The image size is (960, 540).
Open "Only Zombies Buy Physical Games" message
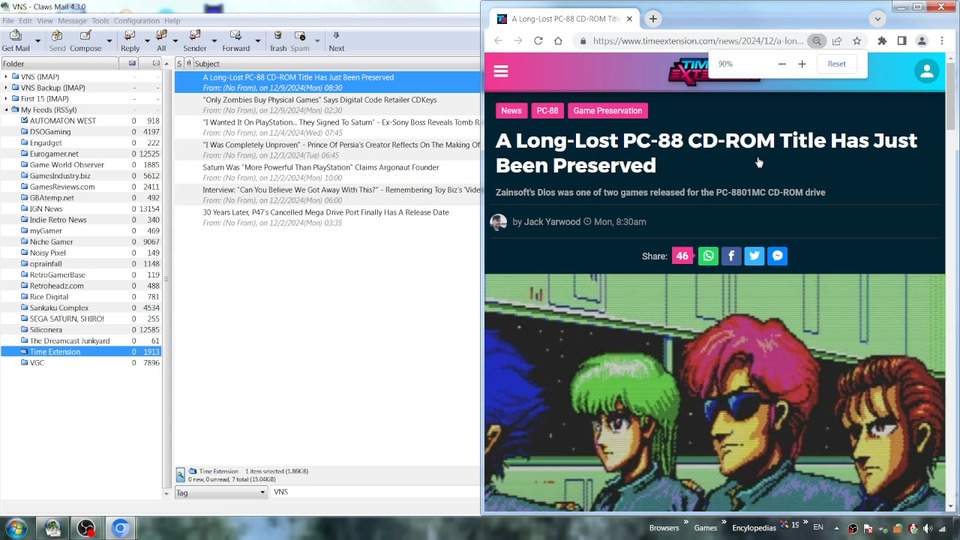[x=328, y=105]
